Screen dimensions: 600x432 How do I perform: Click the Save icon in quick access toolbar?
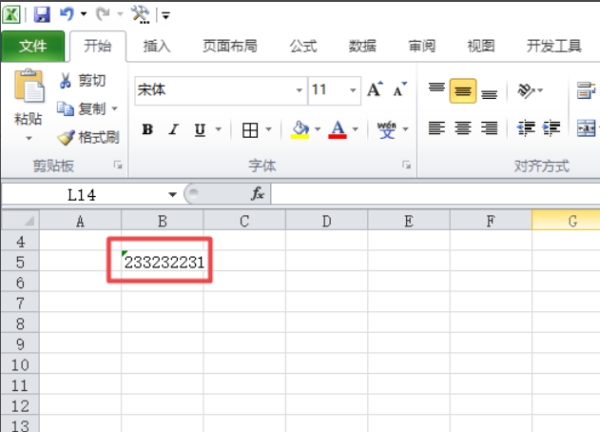(42, 15)
